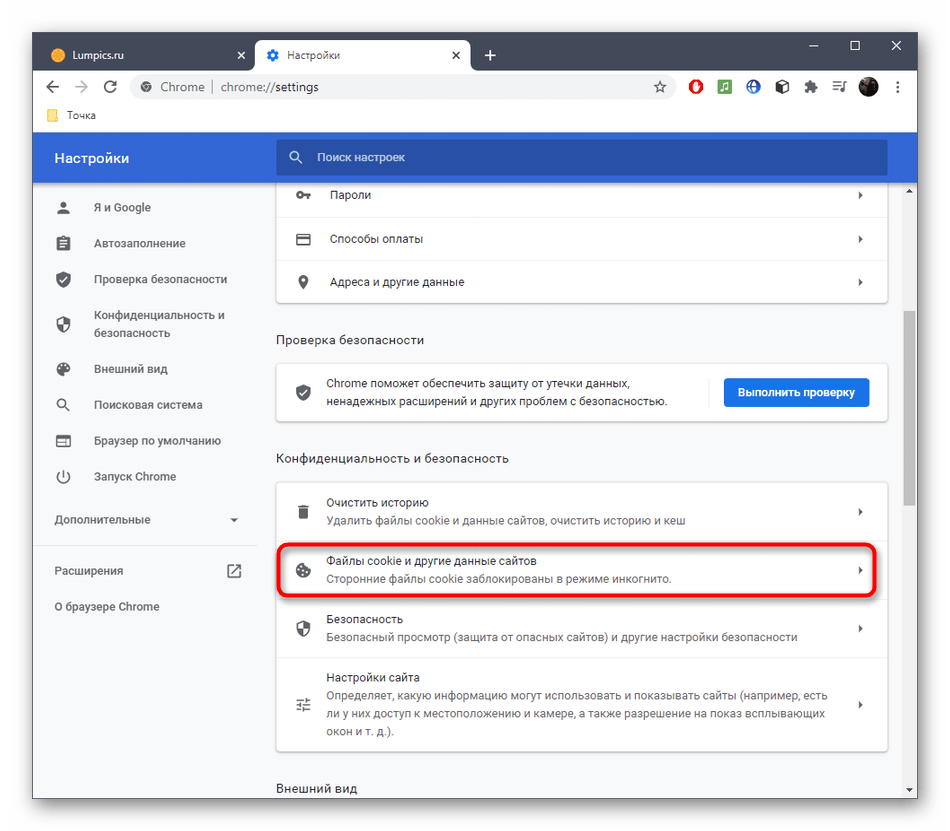Close the Настройки tab
The height and width of the screenshot is (831, 950).
click(x=456, y=55)
